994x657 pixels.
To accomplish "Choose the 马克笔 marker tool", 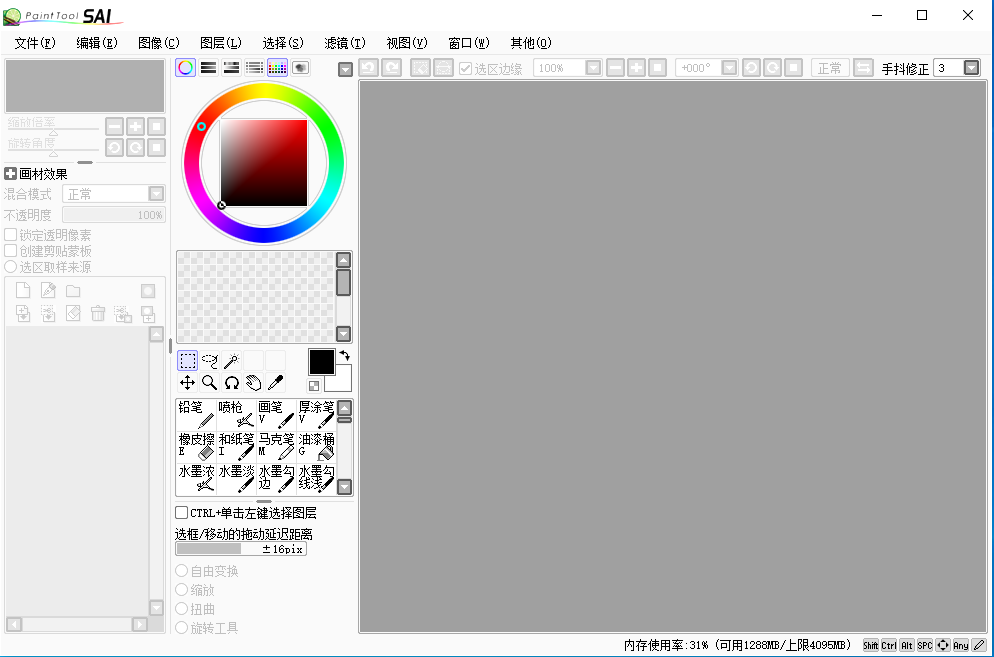I will point(276,446).
